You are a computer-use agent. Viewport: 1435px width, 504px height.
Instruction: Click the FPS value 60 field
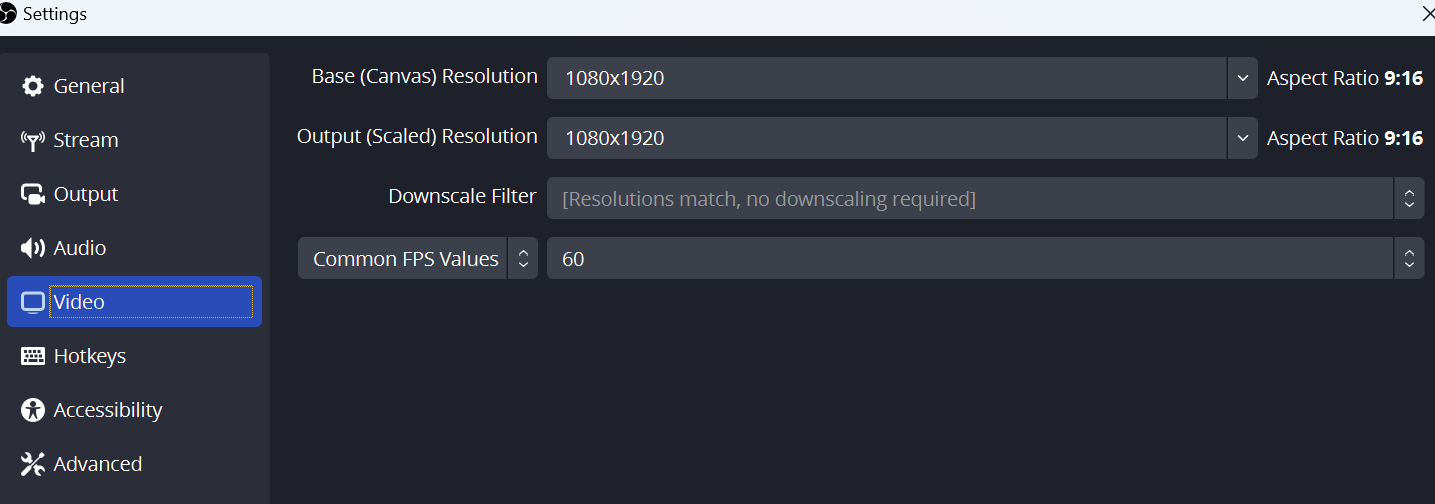click(x=970, y=258)
